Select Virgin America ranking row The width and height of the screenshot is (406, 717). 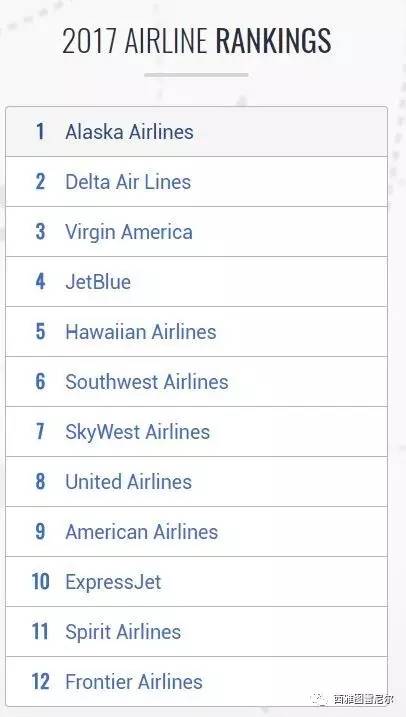196,231
